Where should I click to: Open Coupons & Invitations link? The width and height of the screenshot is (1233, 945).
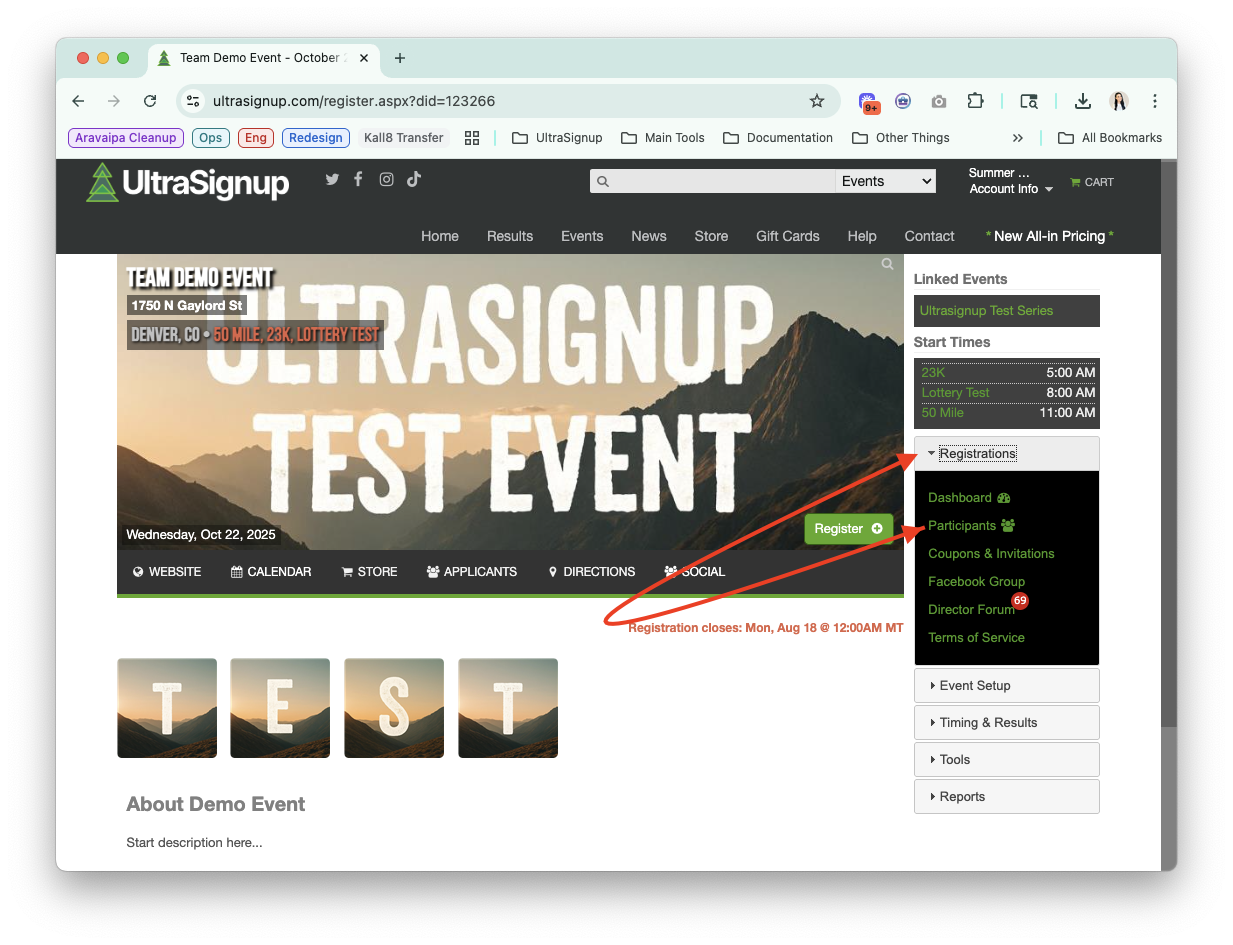point(991,554)
